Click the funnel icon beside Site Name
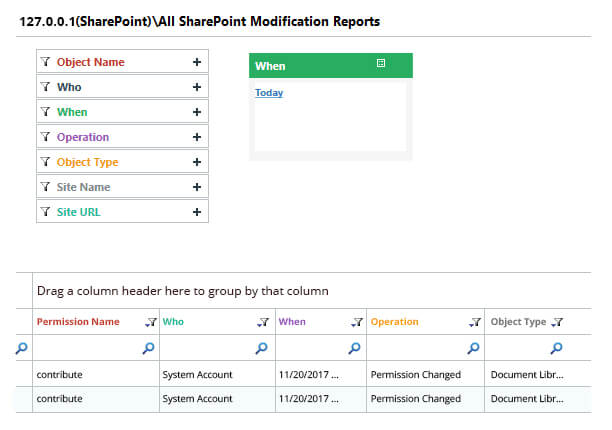 pos(45,187)
